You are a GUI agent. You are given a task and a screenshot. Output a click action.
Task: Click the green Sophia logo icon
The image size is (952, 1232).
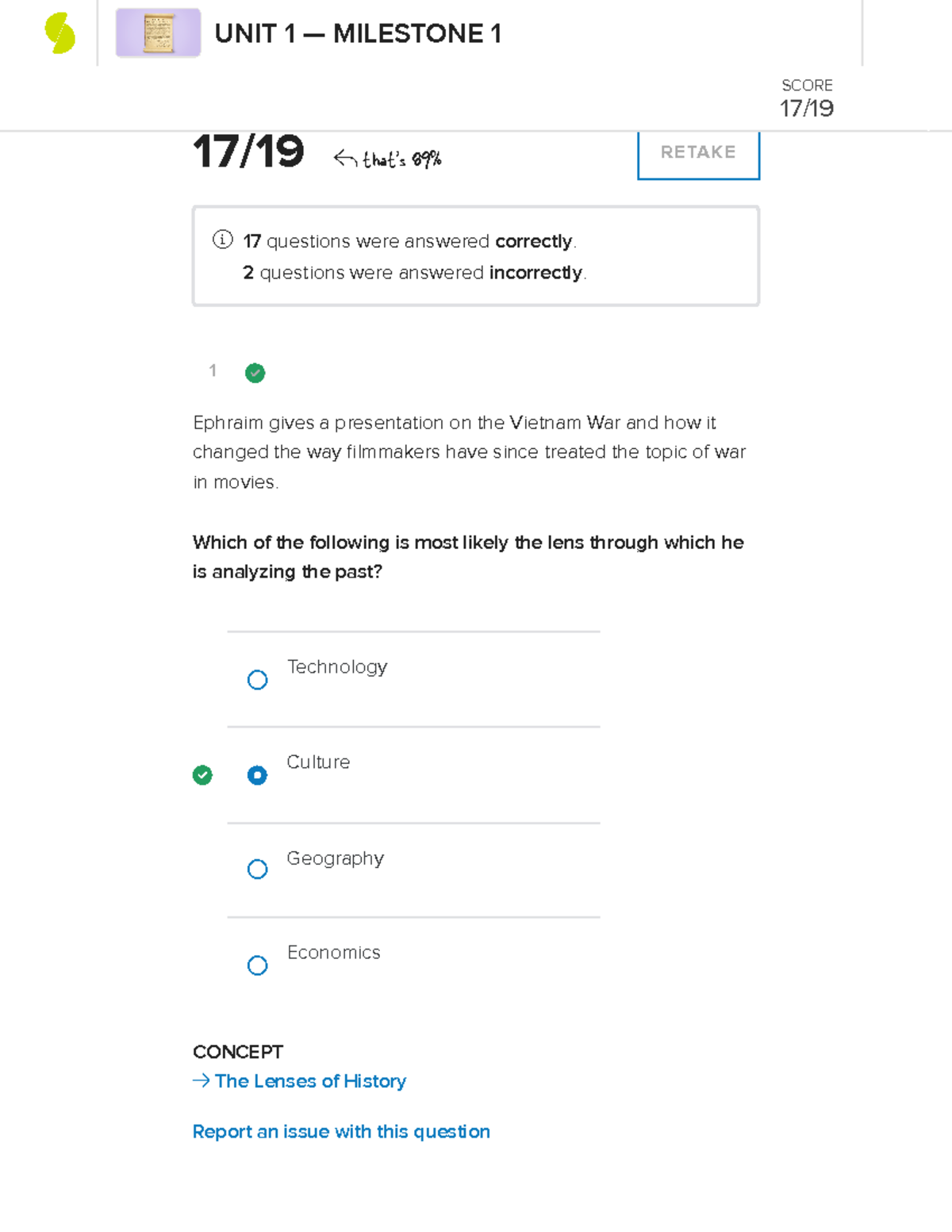59,34
